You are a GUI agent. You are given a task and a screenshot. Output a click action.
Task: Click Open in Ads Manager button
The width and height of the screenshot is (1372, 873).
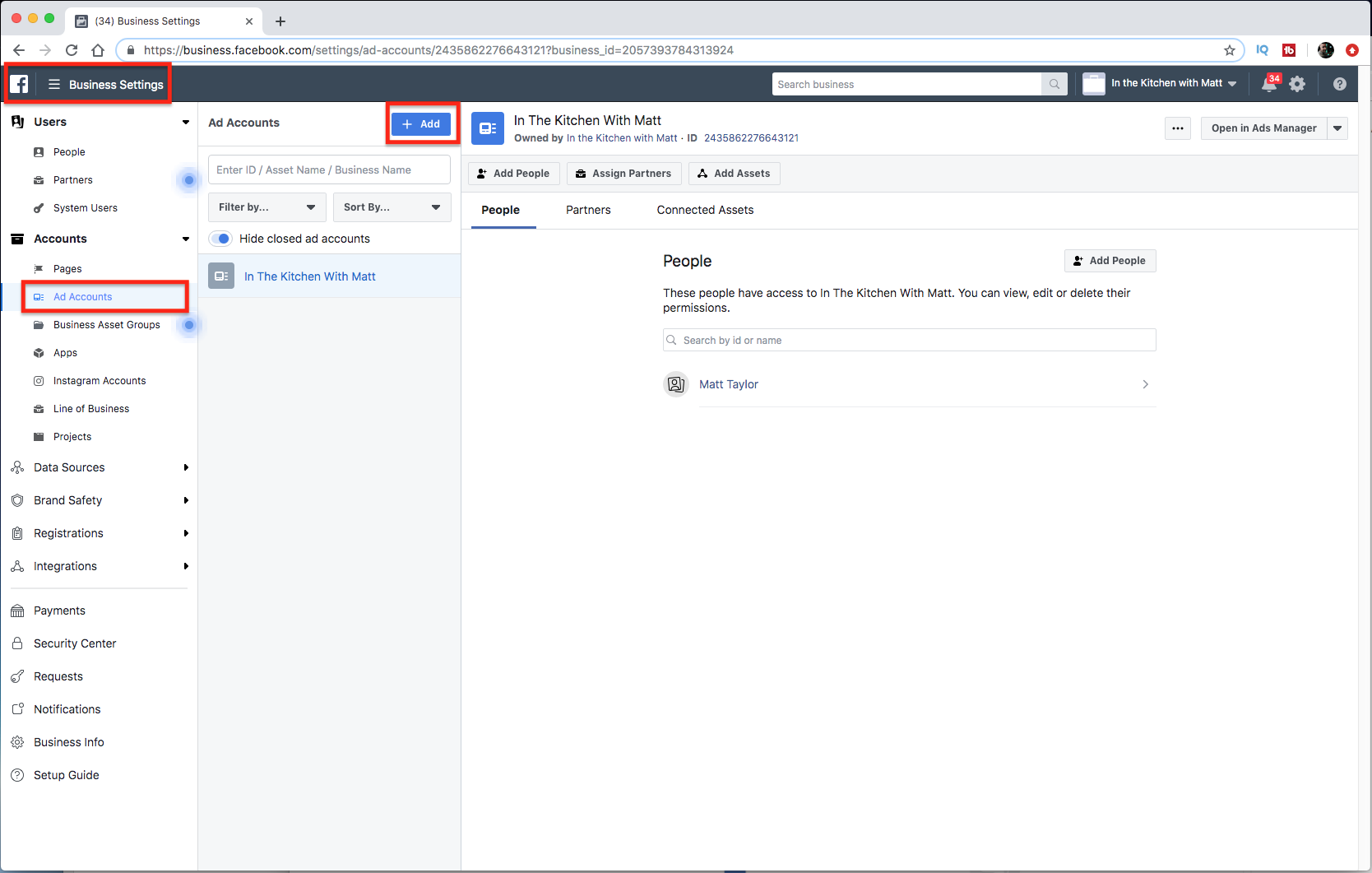coord(1263,128)
